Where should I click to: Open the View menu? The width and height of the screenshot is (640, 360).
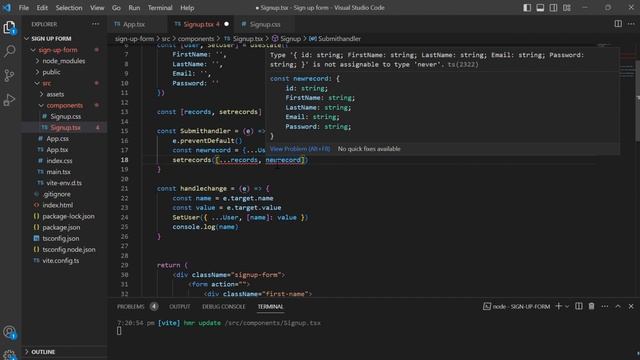tap(97, 8)
